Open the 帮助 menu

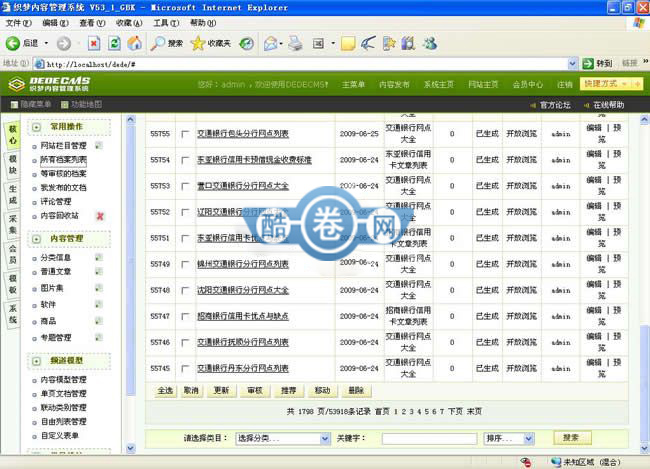tap(203, 23)
